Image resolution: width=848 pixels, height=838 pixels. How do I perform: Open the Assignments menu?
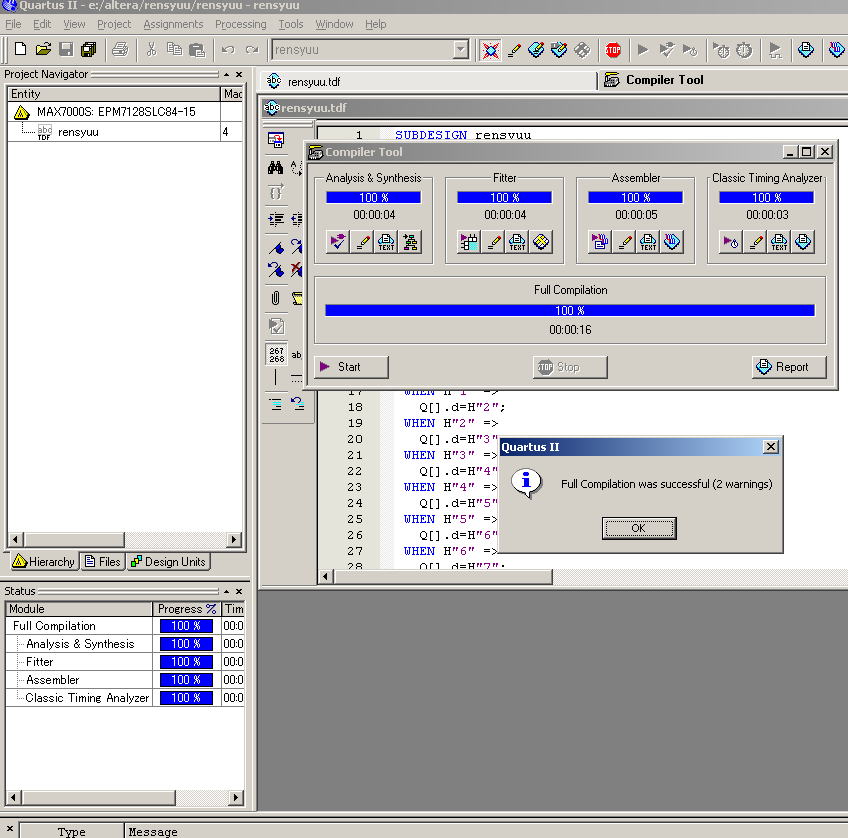tap(173, 24)
